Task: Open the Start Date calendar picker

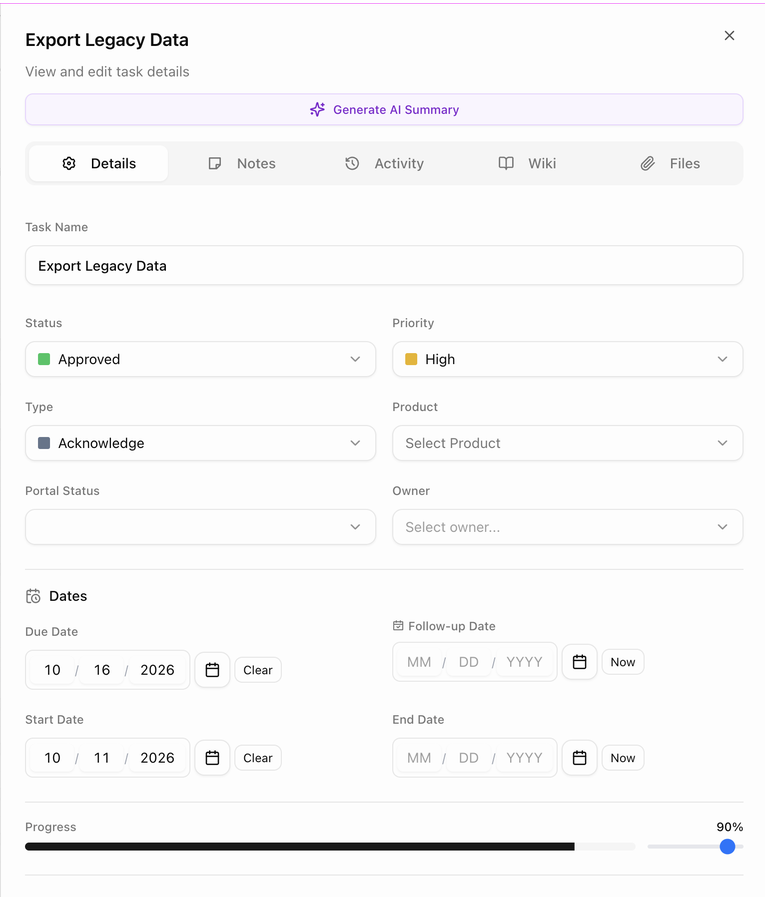Action: pos(212,758)
